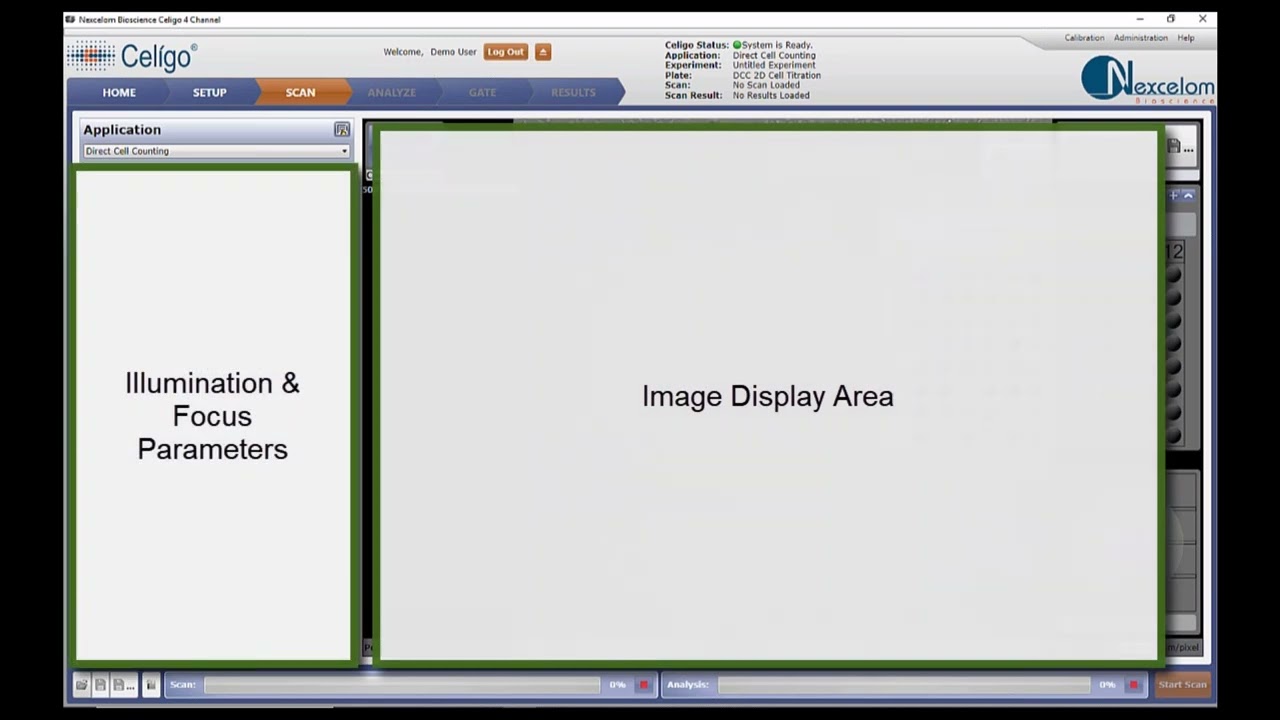
Task: Click the open folder icon in bottom toolbar
Action: point(82,685)
